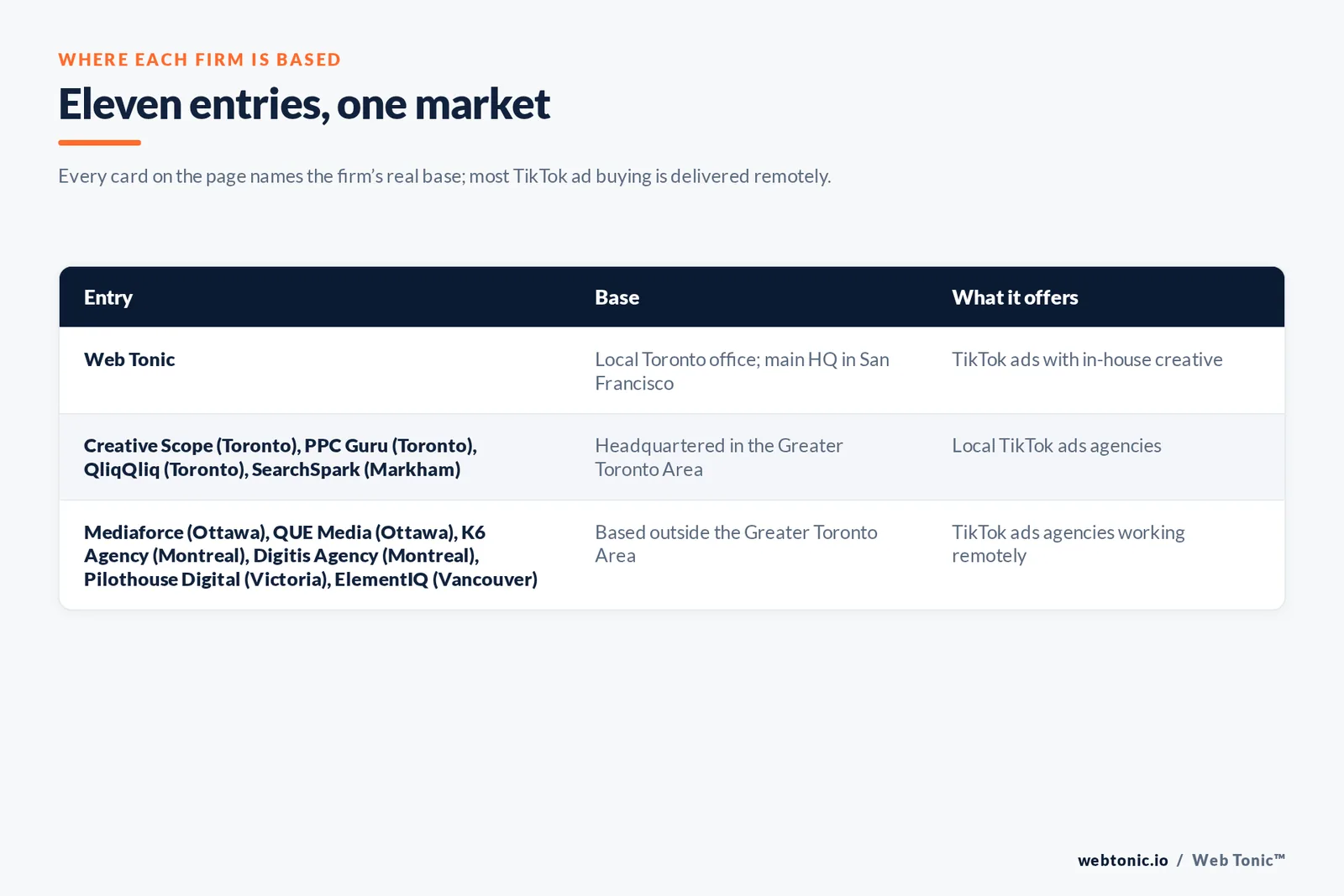Screen dimensions: 1344x896
Task: Open the webtonic.io footer link
Action: (x=1123, y=860)
